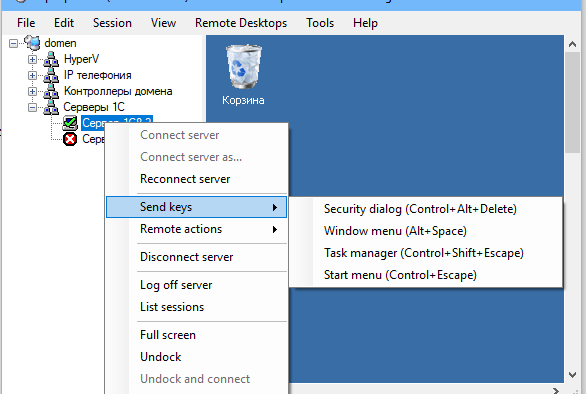Open the Remote actions submenu
Image resolution: width=586 pixels, height=394 pixels.
coord(197,229)
